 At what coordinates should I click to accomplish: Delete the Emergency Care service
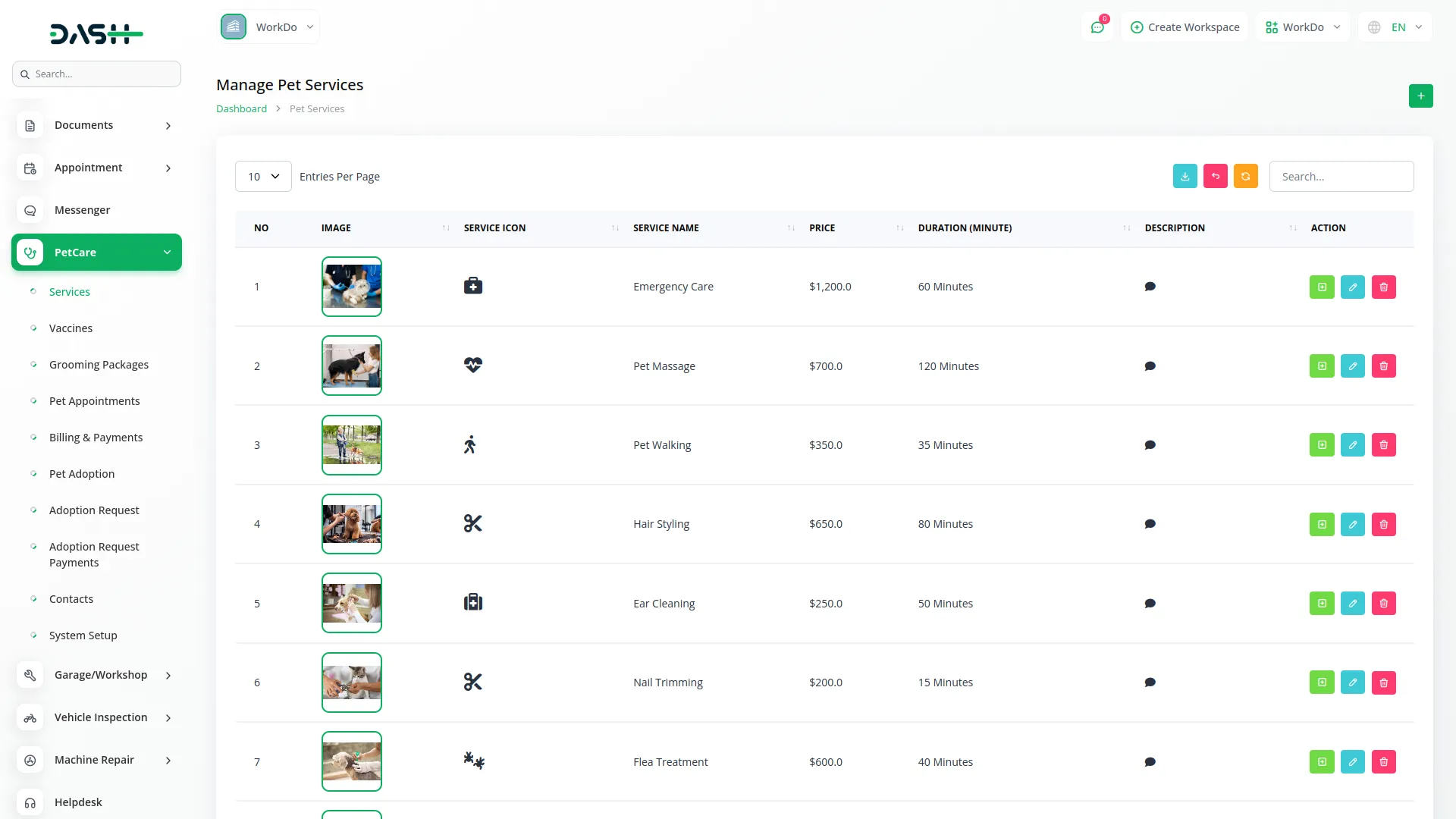click(x=1383, y=287)
